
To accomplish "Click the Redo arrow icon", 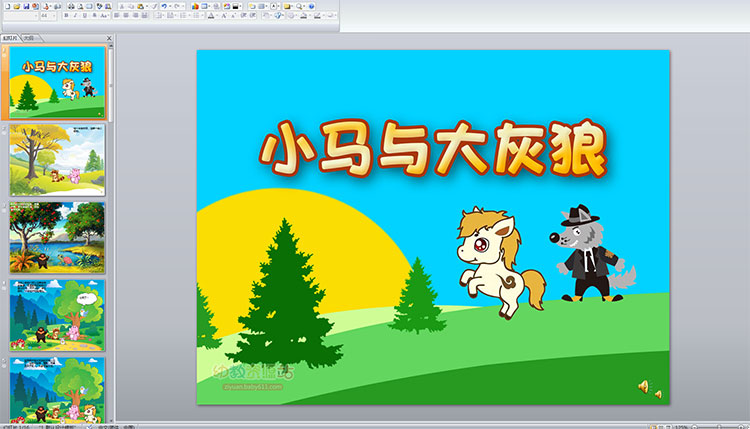I will tap(176, 6).
